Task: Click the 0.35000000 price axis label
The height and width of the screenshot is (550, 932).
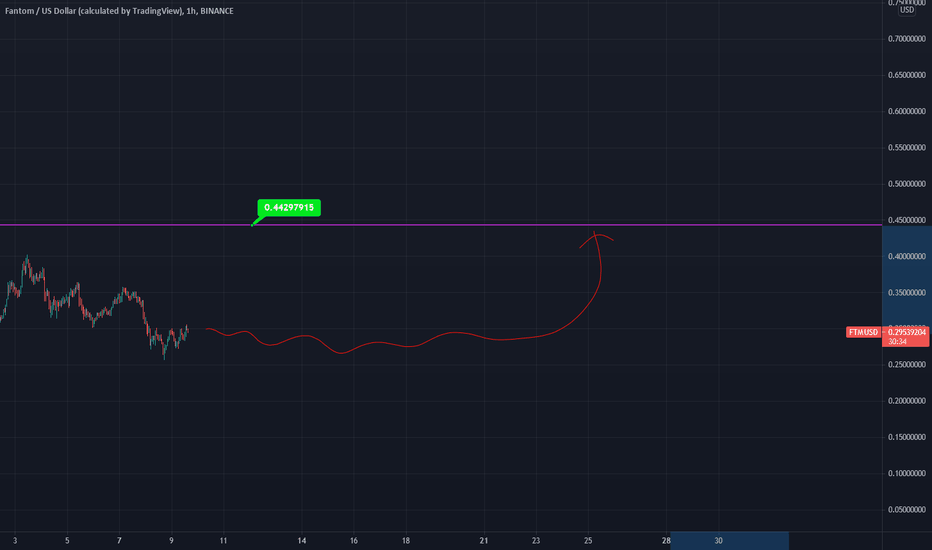Action: [x=906, y=293]
